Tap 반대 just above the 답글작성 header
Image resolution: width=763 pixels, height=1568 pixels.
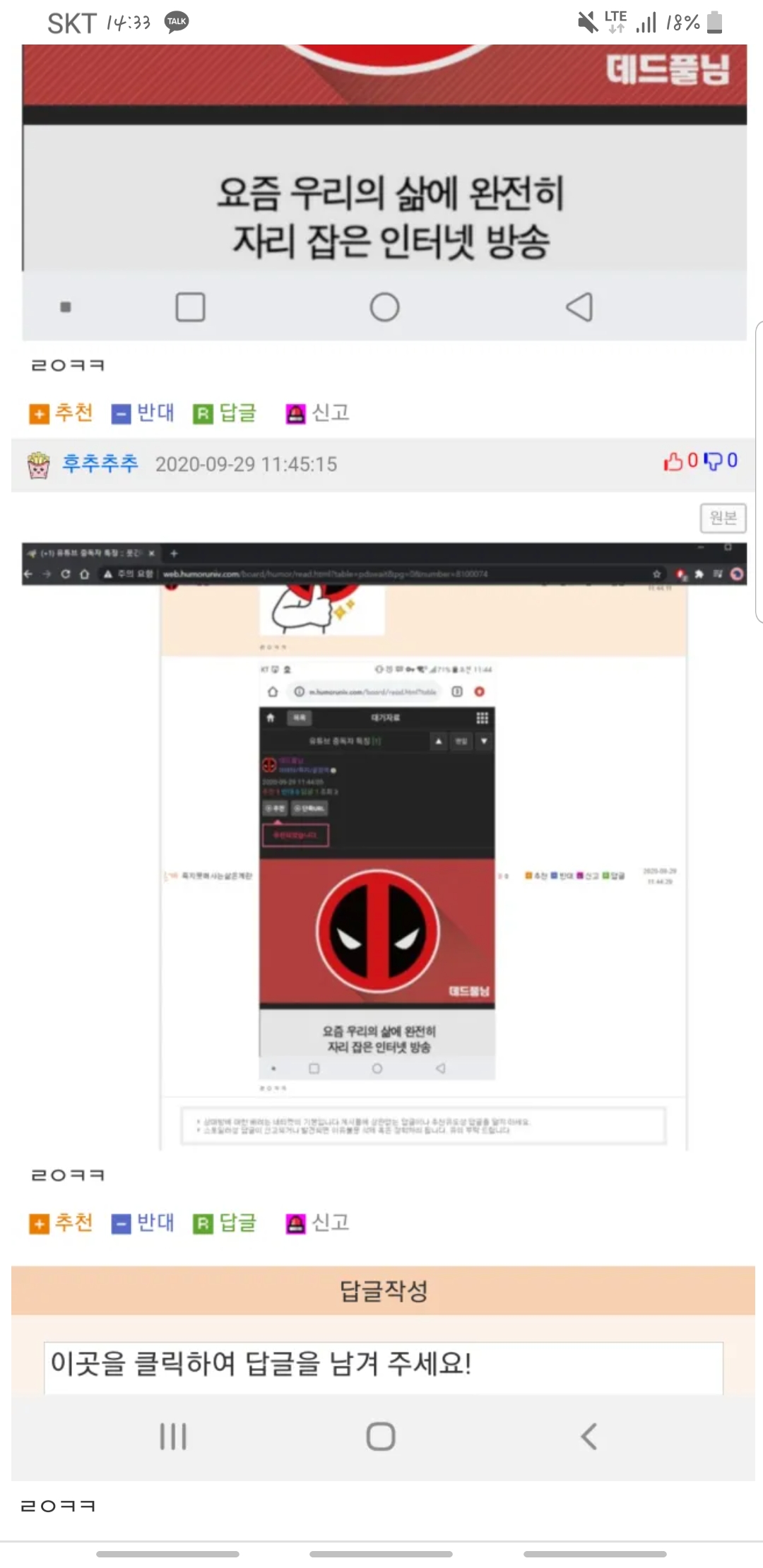(x=143, y=1223)
